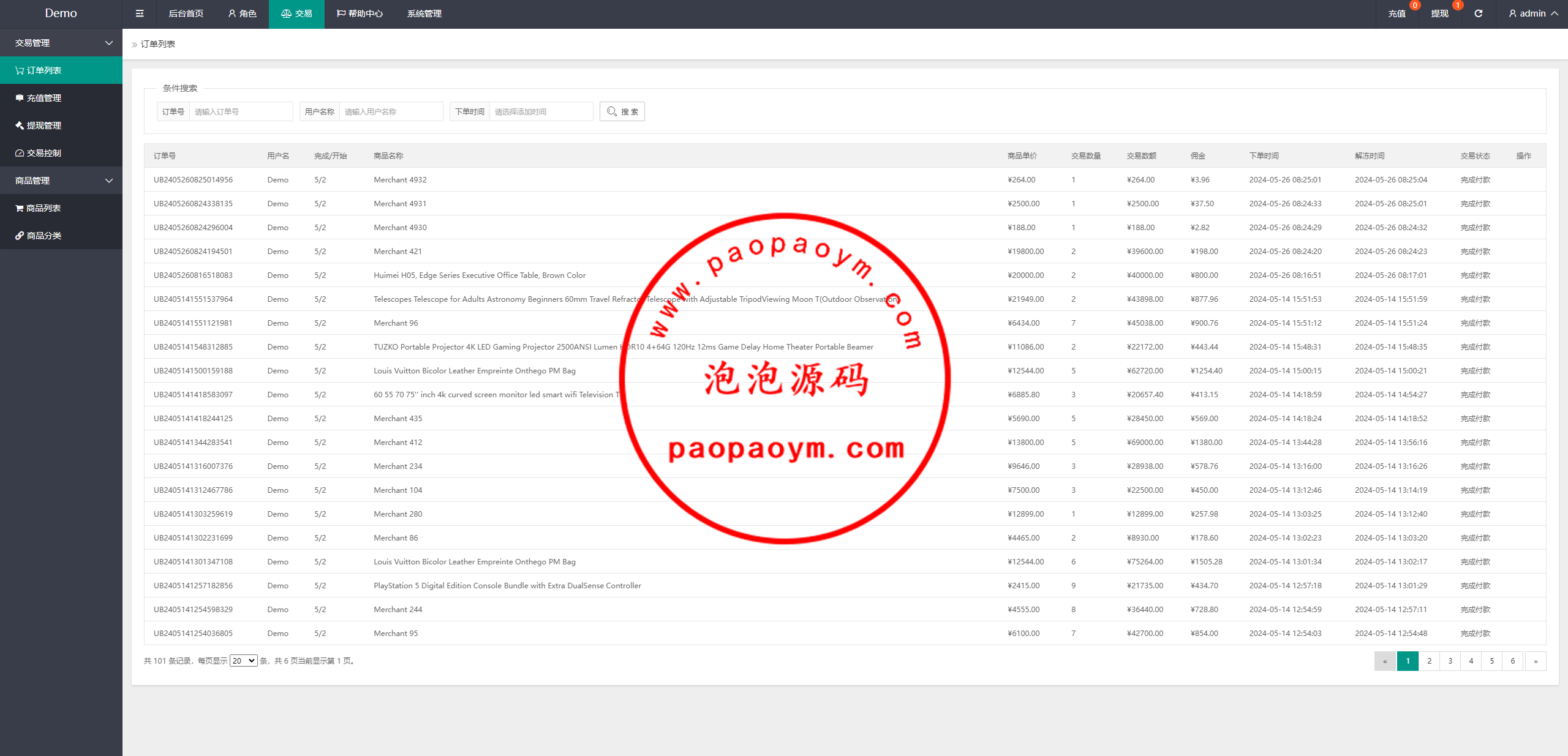
Task: Open 充值管理 in sidebar
Action: pyautogui.click(x=43, y=98)
